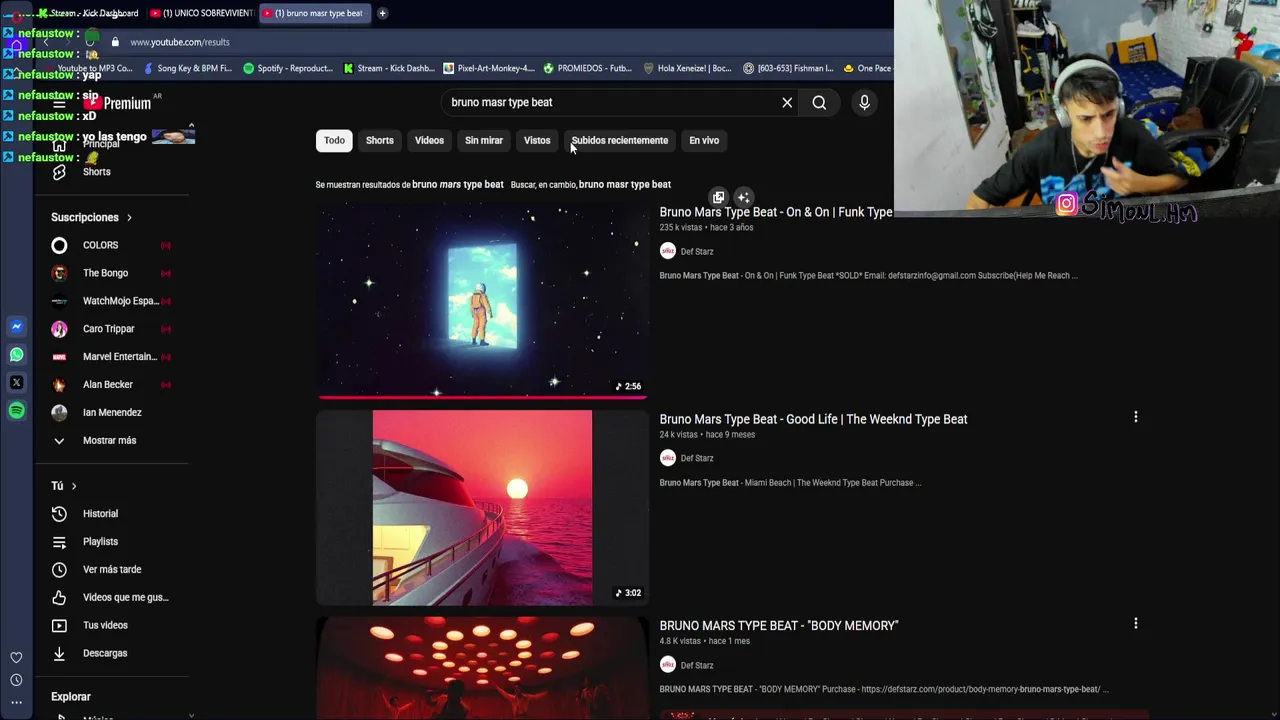Open Spotify in the browser sidebar
This screenshot has width=1280, height=720.
(16, 410)
